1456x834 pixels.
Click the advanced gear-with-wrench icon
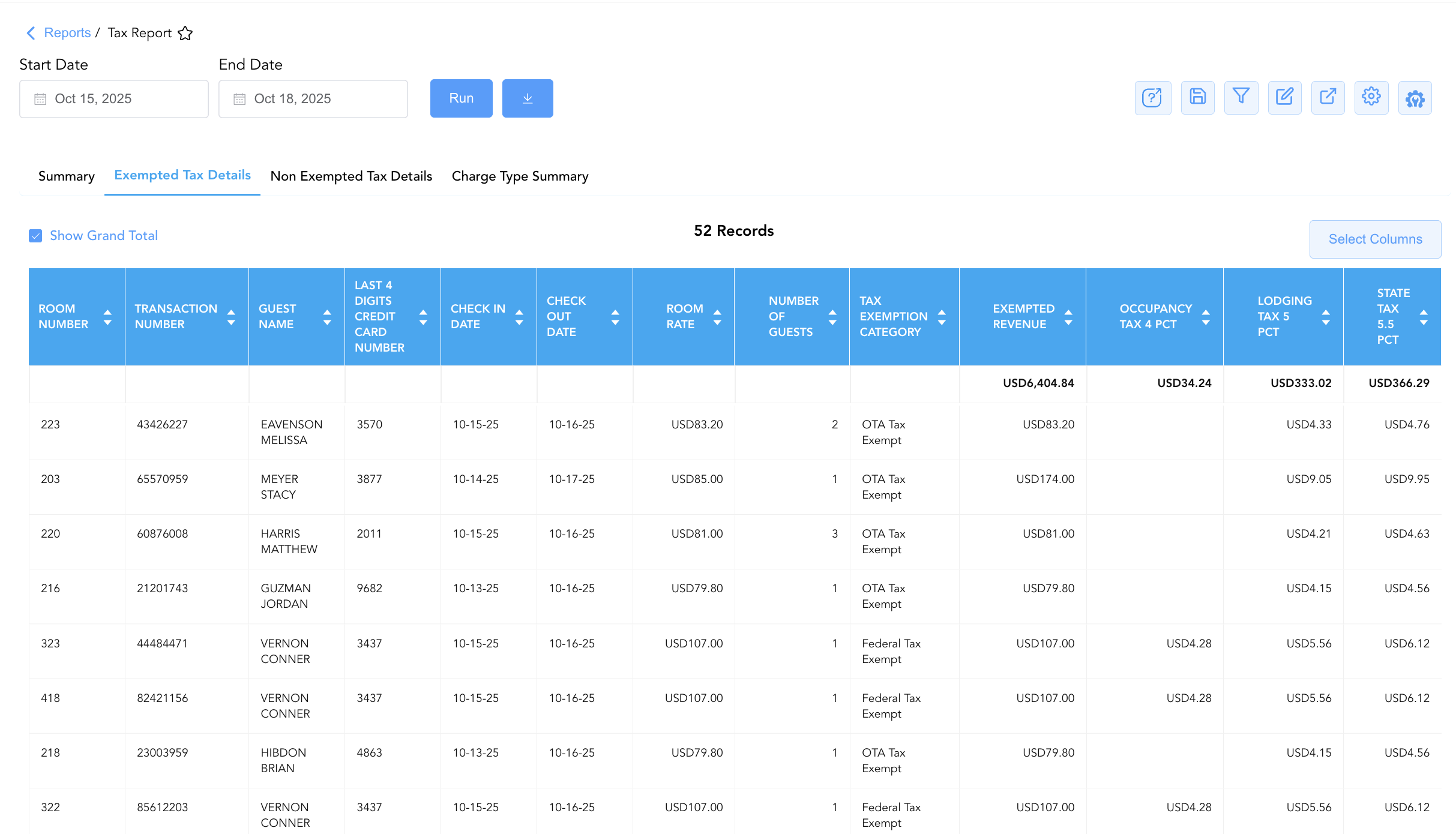point(1415,98)
